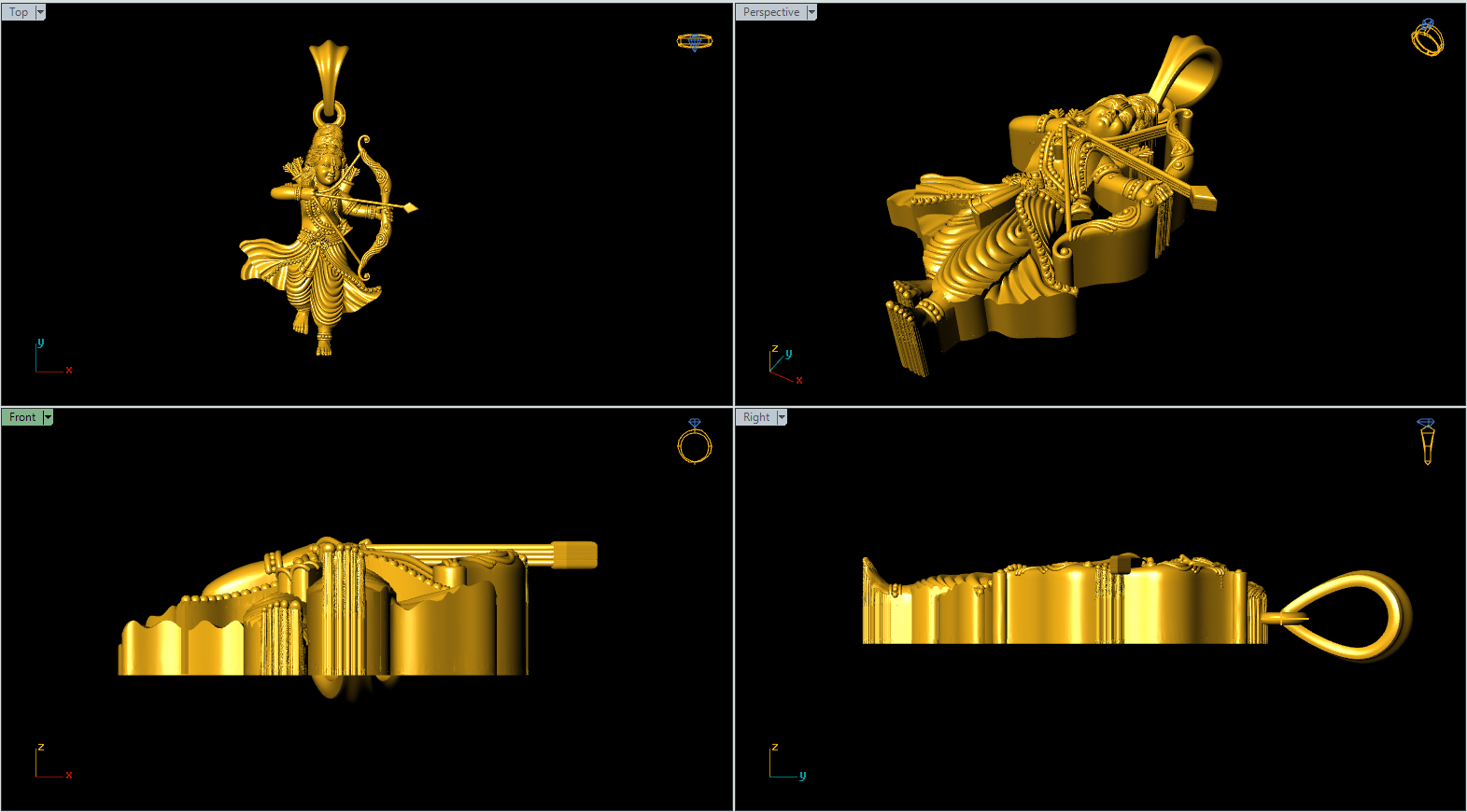The image size is (1467, 812).
Task: Activate the Perspective viewport title label
Action: 771,12
